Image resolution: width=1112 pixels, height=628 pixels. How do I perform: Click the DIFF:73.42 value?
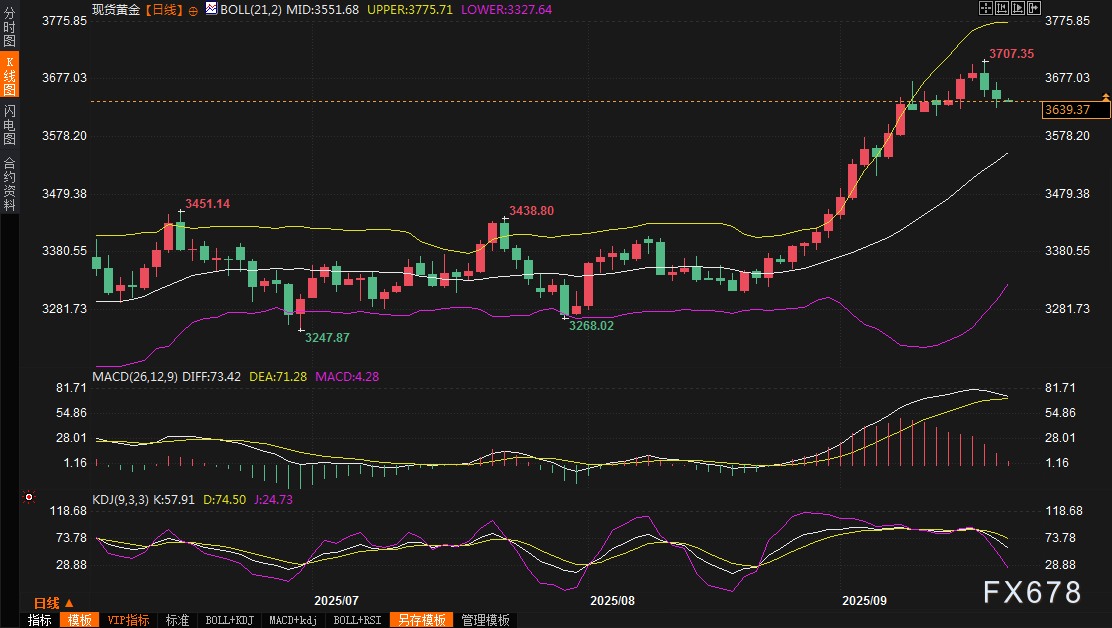211,376
